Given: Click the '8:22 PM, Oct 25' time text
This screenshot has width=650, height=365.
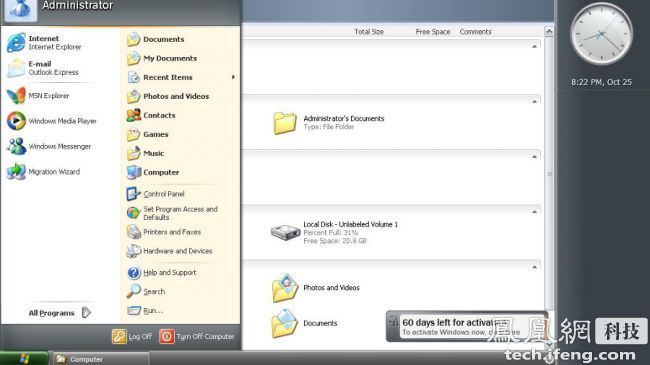Looking at the screenshot, I should click(601, 82).
